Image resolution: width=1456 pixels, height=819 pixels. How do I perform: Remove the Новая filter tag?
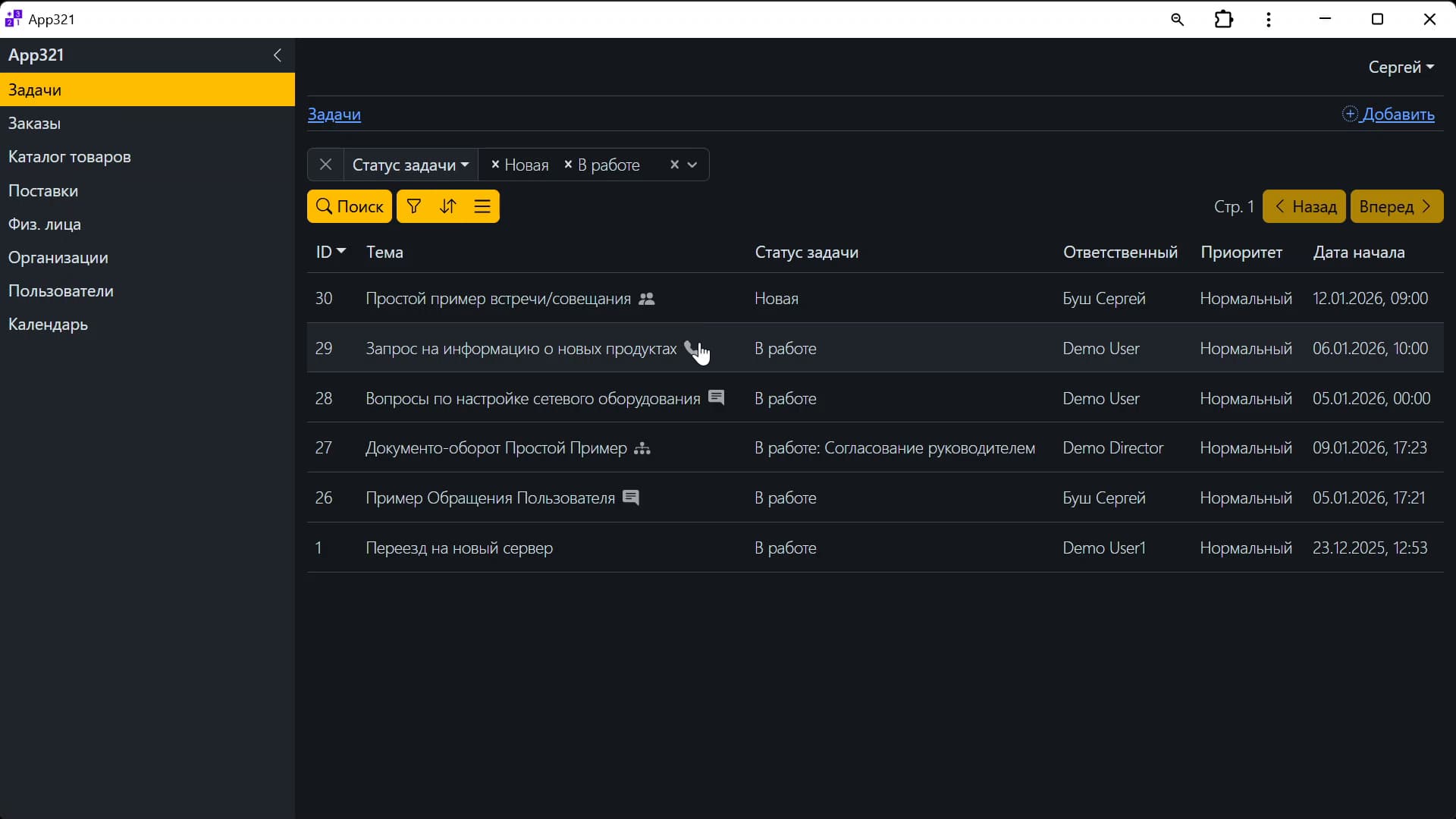point(495,165)
